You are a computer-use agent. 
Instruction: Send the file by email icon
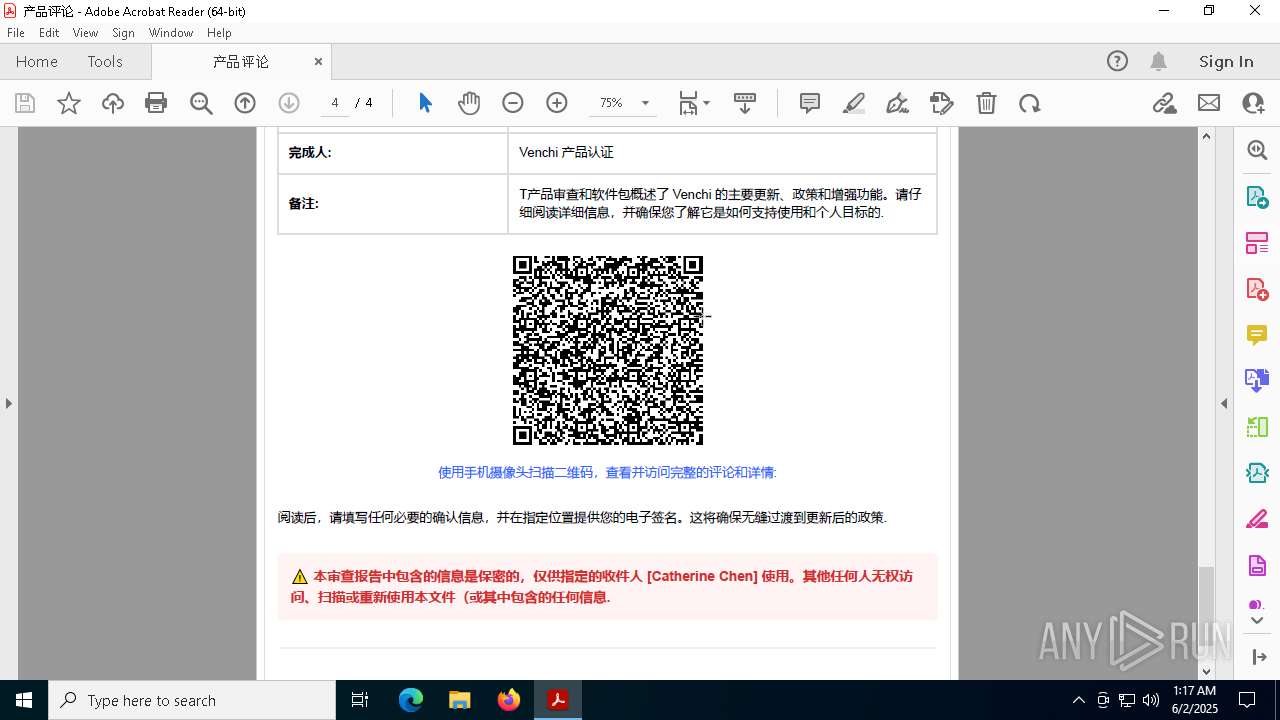click(1209, 103)
